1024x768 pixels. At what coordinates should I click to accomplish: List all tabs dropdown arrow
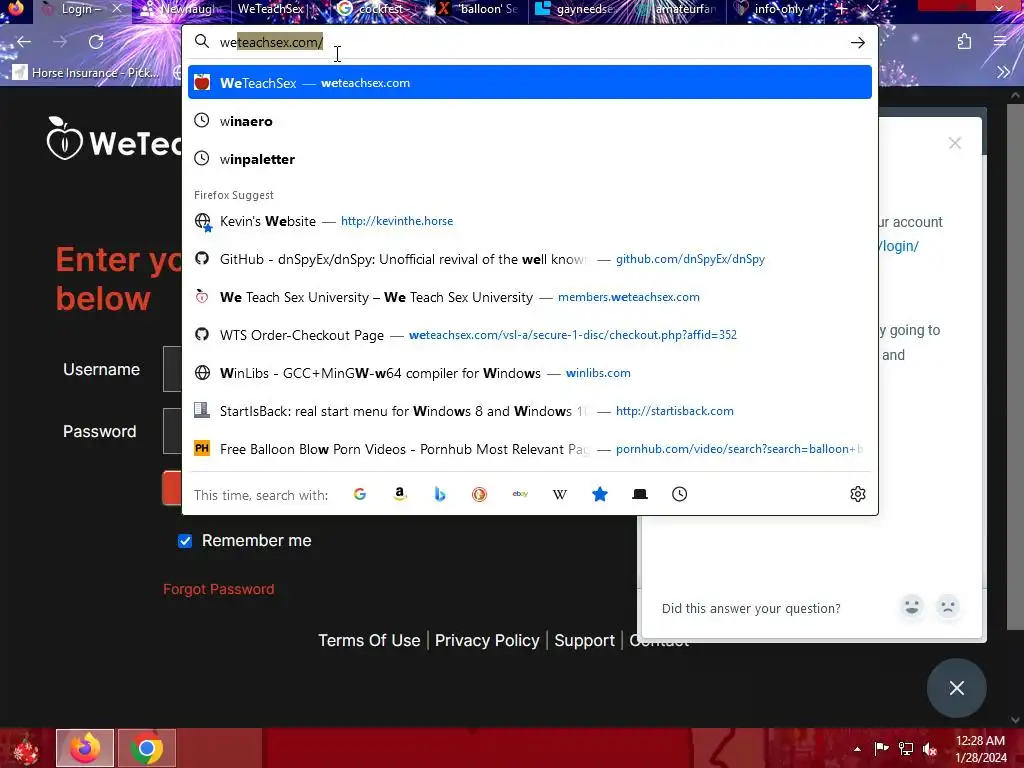click(x=872, y=9)
